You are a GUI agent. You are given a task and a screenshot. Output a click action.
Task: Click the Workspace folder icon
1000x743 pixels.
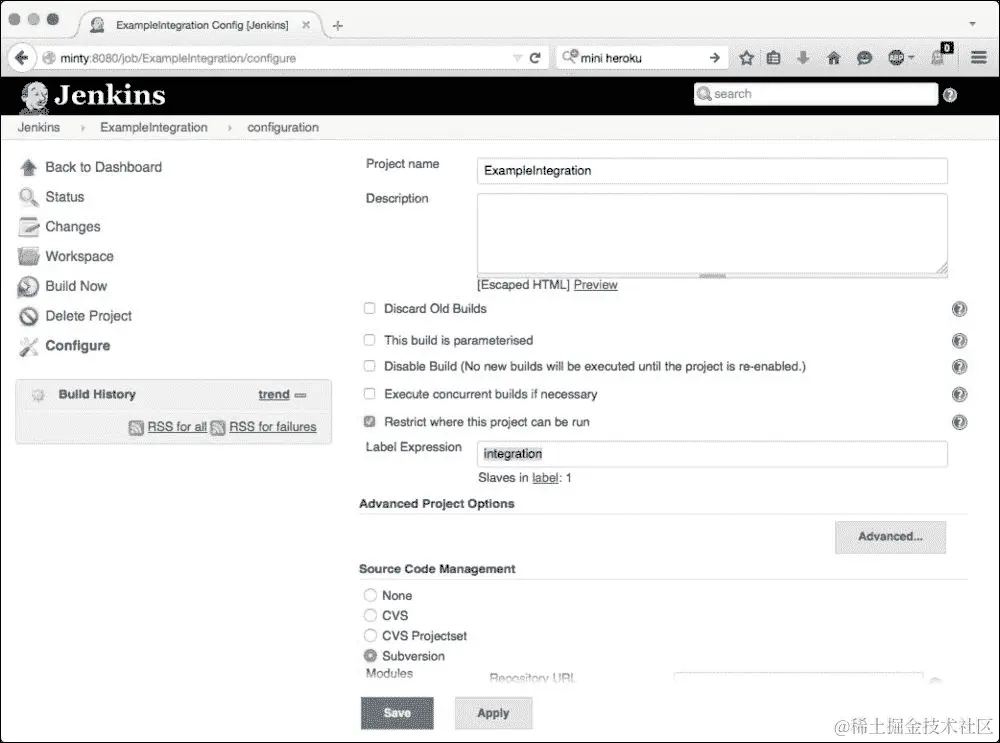tap(28, 256)
